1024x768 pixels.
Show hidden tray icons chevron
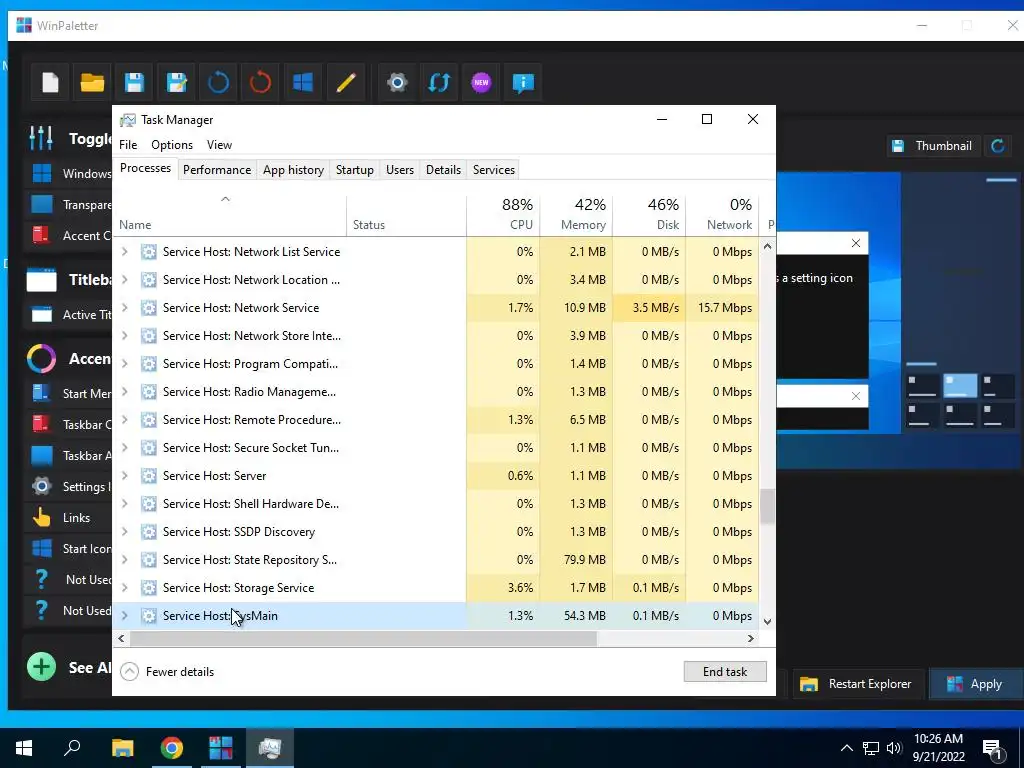point(846,748)
